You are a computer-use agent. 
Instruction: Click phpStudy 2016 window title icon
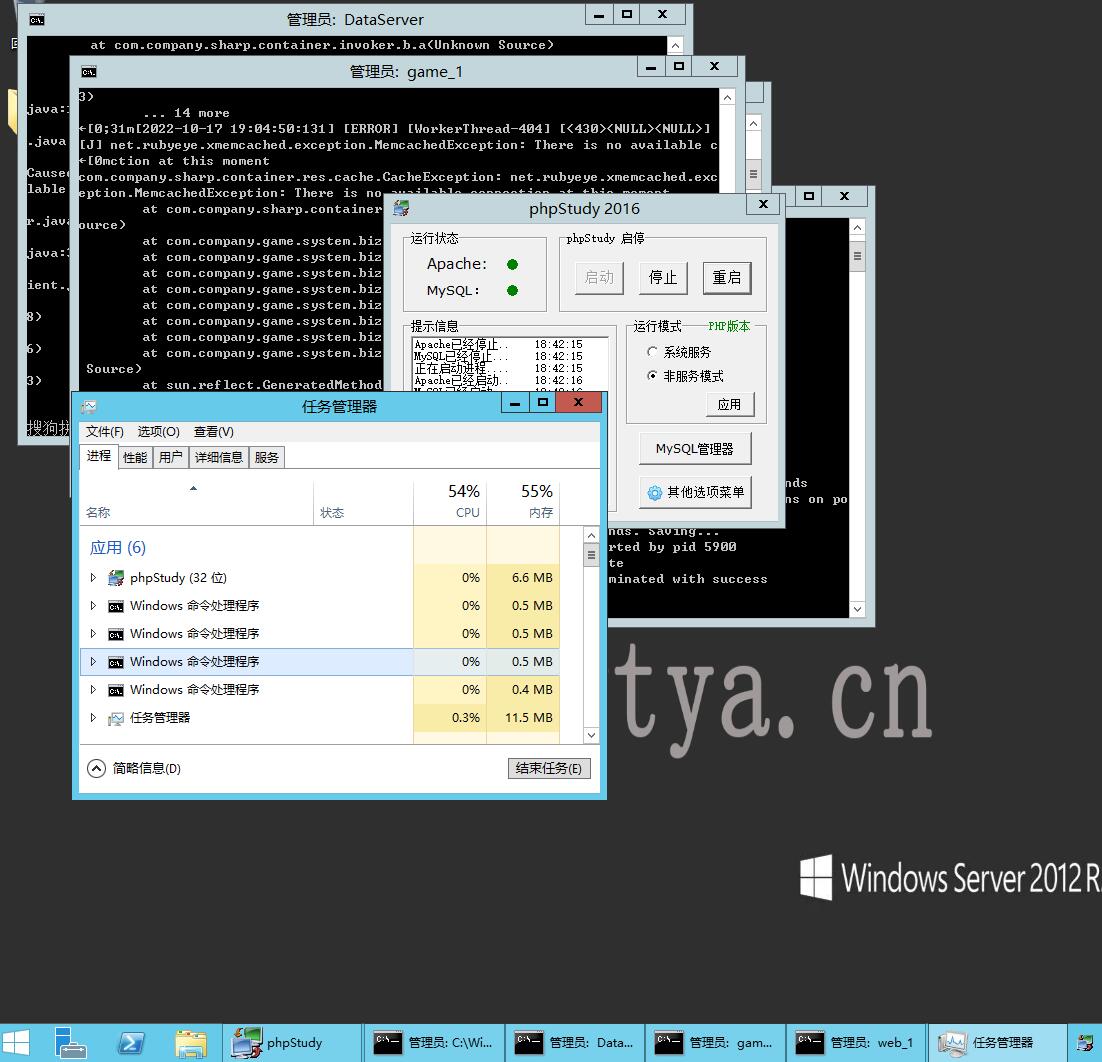tap(401, 208)
